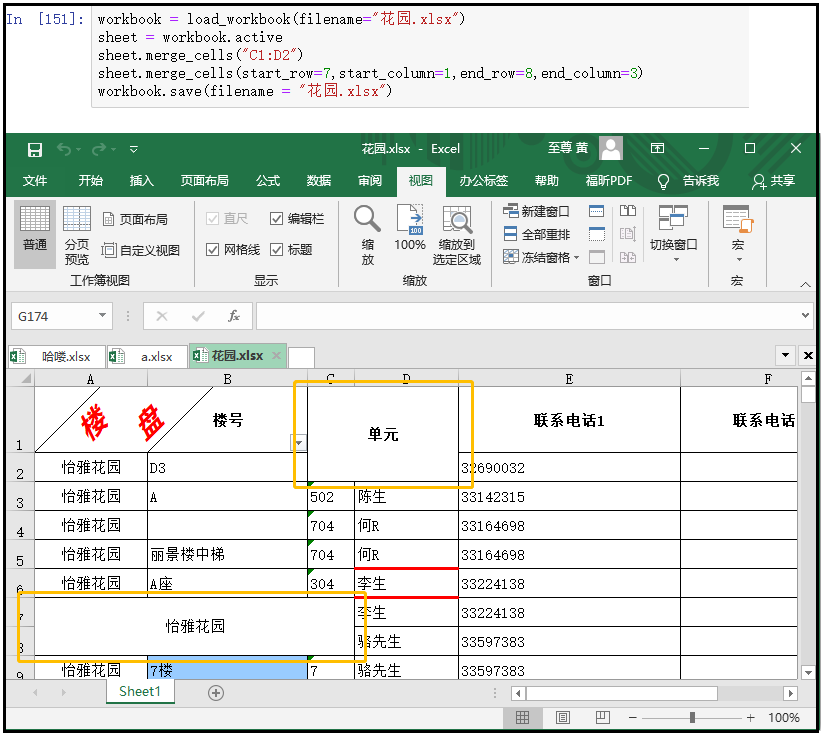
Task: Click the Page Layout status bar icon
Action: 563,718
